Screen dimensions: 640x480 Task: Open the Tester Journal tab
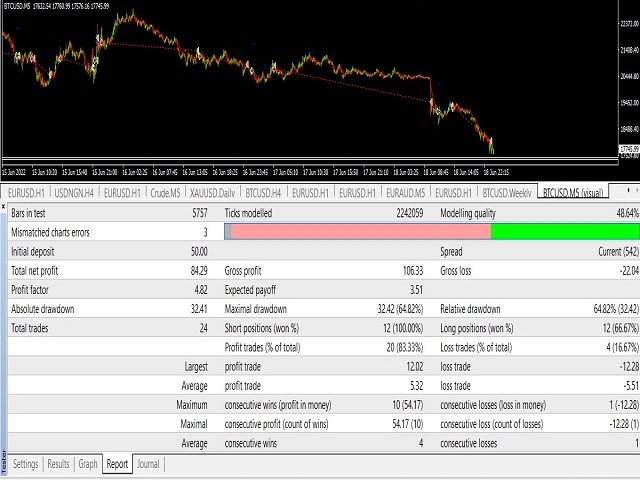pyautogui.click(x=148, y=464)
